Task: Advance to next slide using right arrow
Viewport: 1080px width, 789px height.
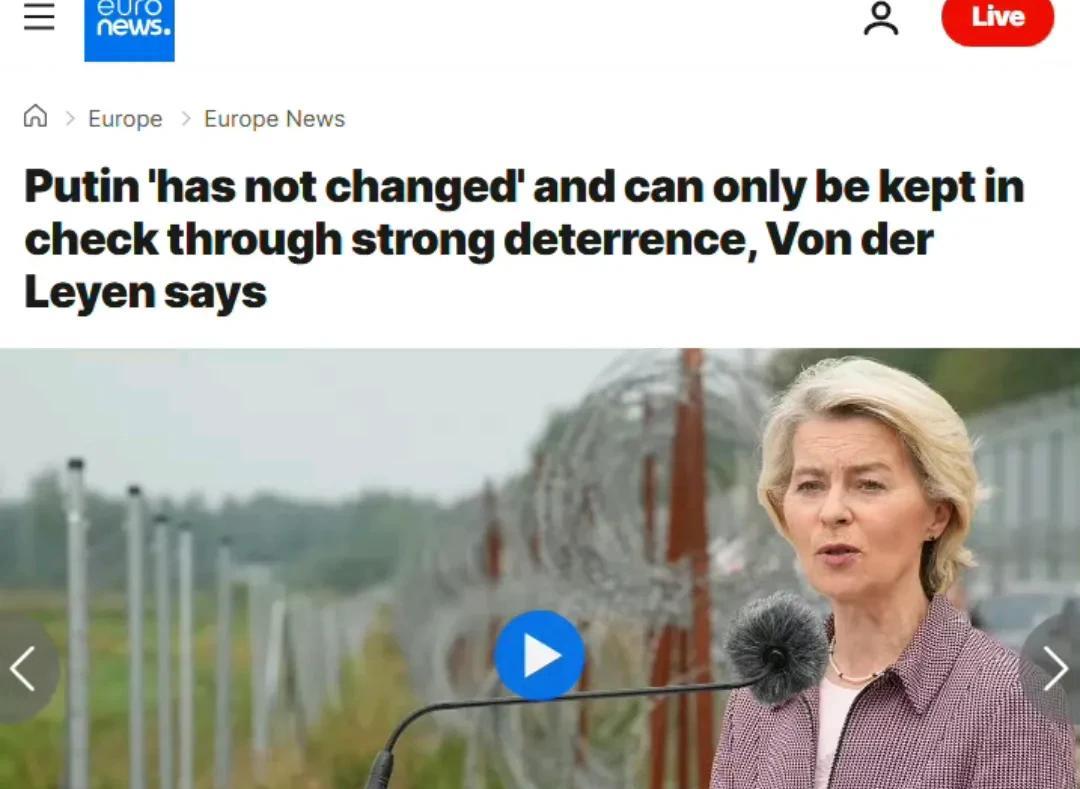Action: pyautogui.click(x=1054, y=668)
